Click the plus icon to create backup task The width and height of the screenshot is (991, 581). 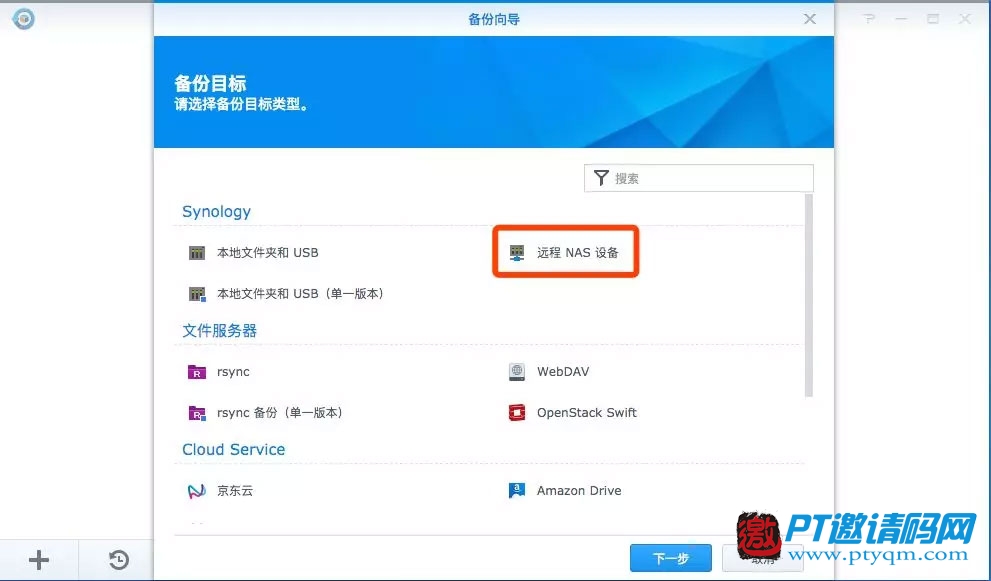pyautogui.click(x=39, y=560)
